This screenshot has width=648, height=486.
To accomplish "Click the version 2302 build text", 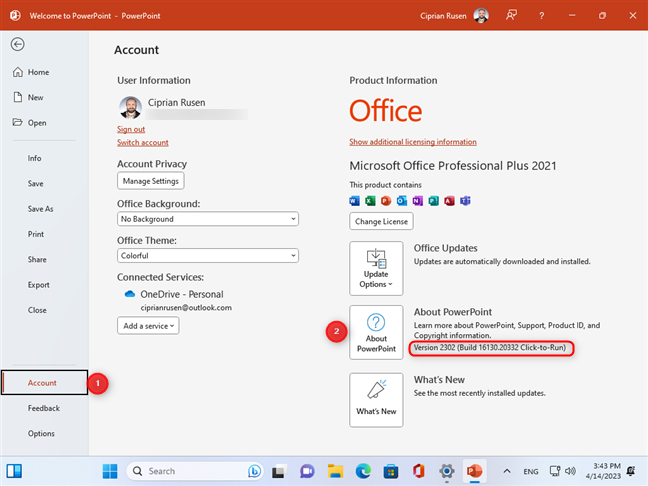I will pyautogui.click(x=490, y=348).
